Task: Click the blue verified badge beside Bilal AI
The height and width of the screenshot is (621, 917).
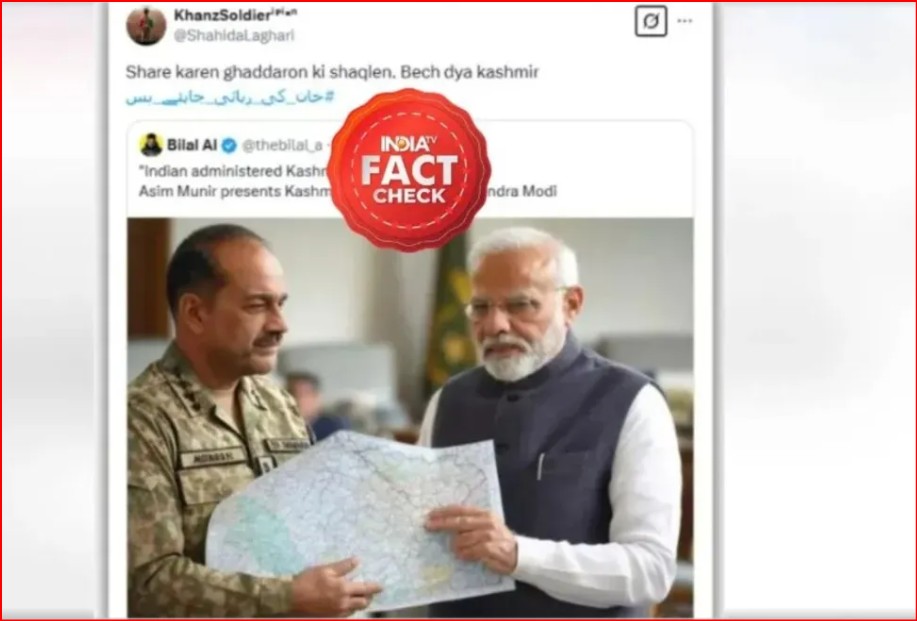Action: tap(229, 145)
